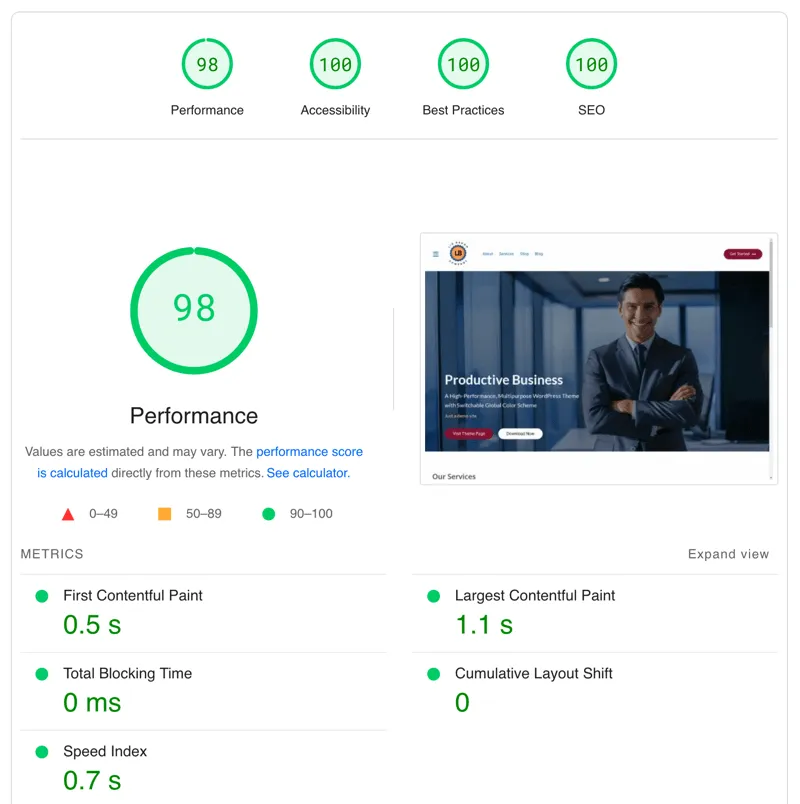Click the Performance label under the top gauge

tap(207, 110)
